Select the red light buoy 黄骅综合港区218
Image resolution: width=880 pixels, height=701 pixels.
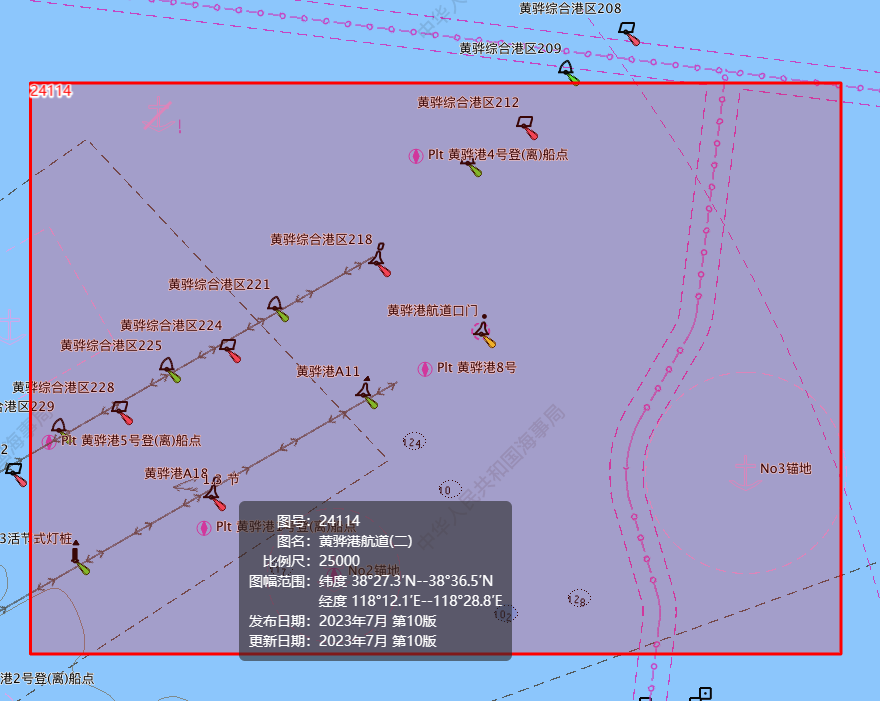[380, 260]
